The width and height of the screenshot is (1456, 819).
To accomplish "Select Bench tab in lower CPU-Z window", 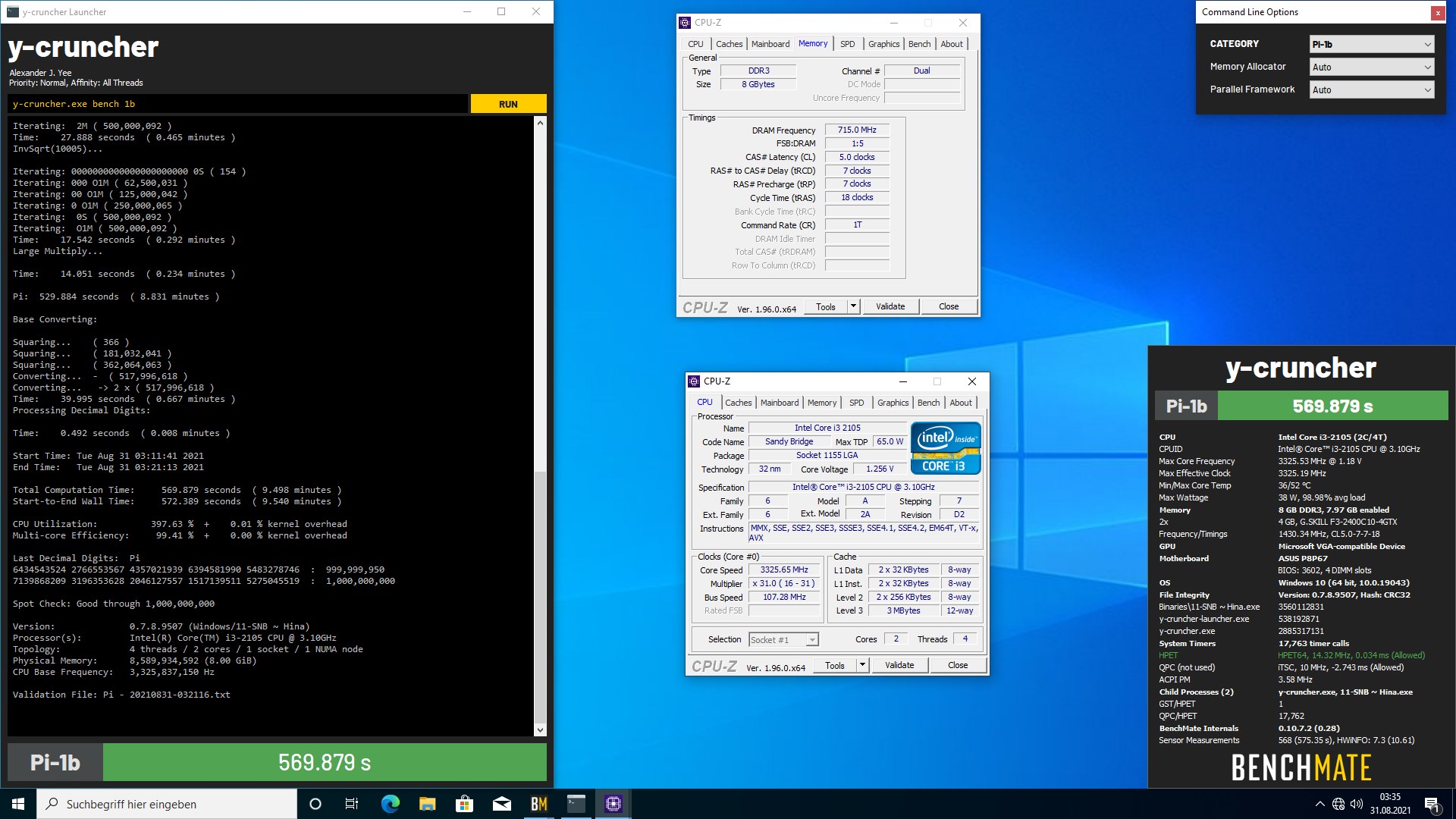I will coord(928,403).
